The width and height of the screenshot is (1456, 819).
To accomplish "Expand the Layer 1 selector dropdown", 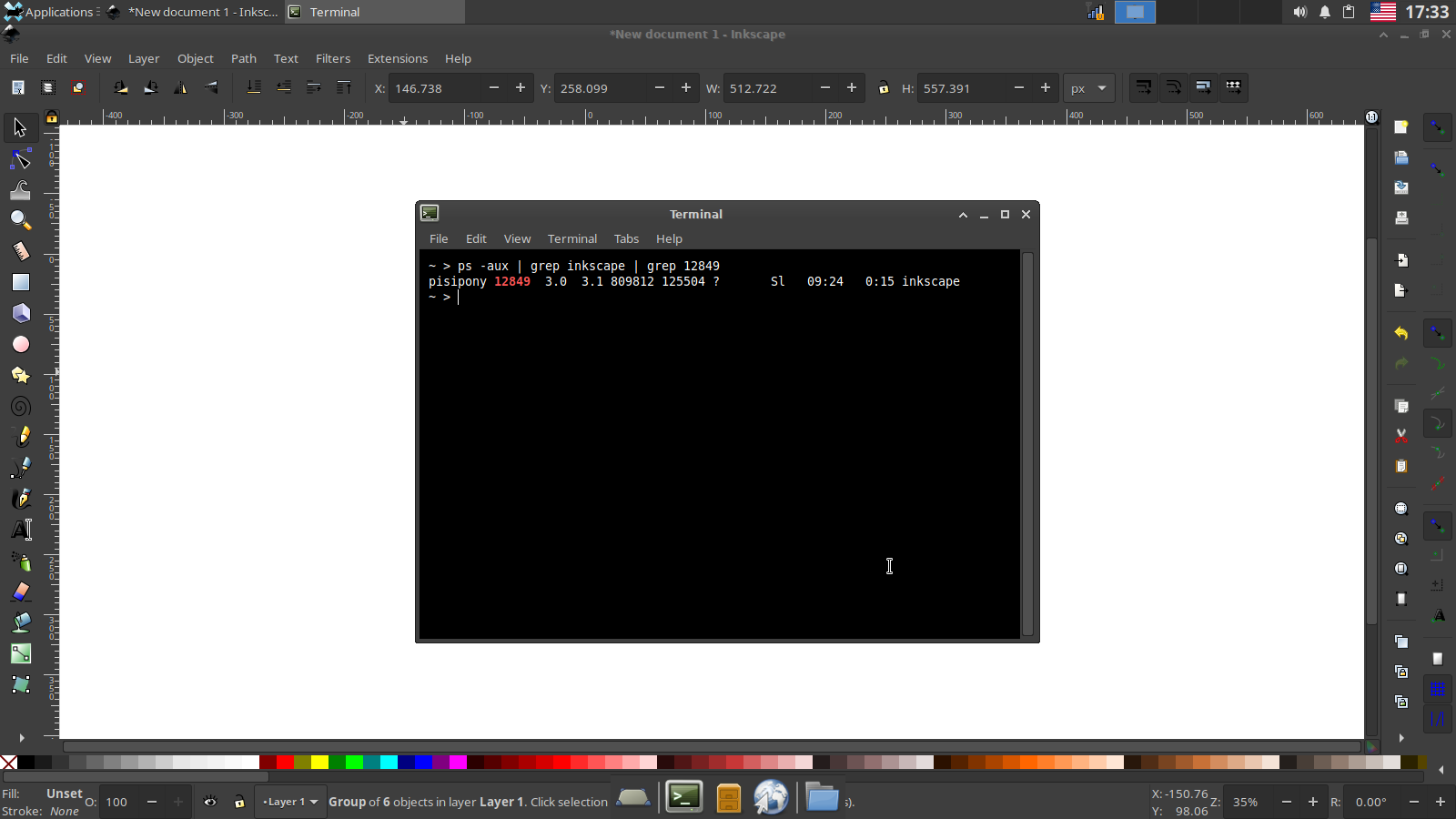I will click(x=290, y=802).
